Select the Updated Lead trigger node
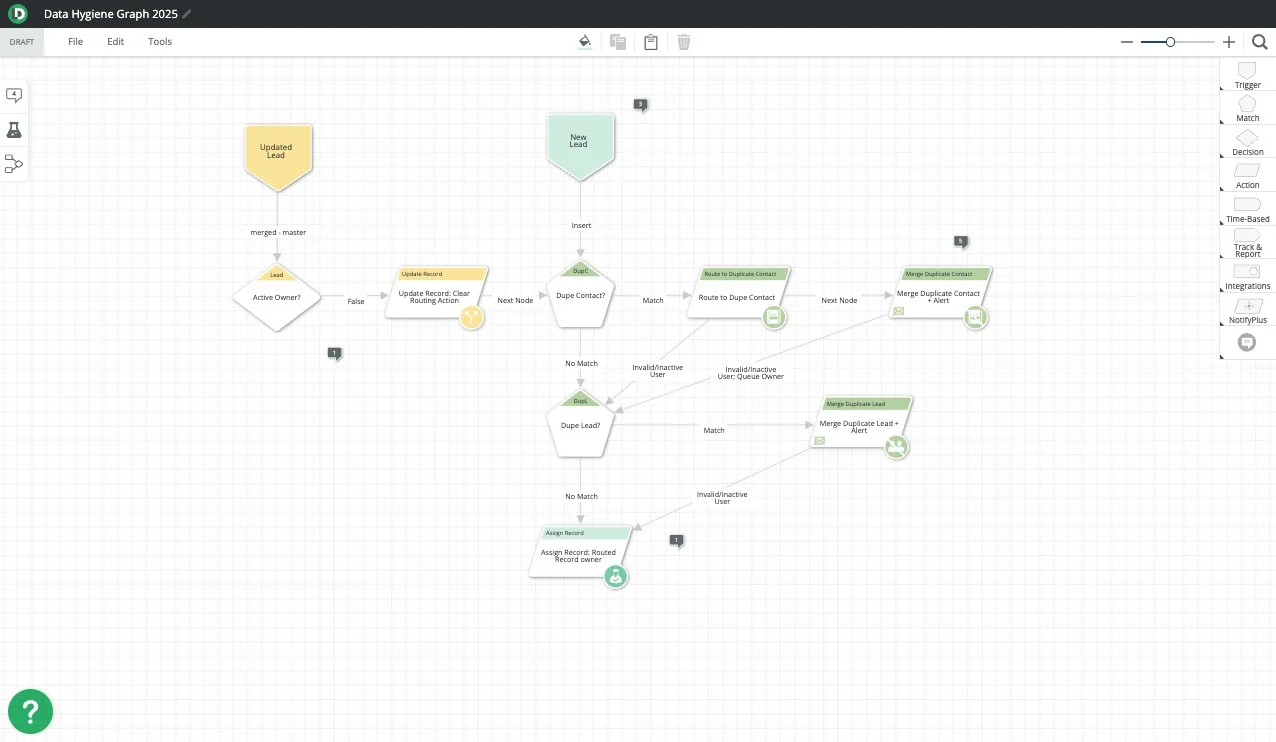Image resolution: width=1276 pixels, height=742 pixels. pos(276,155)
